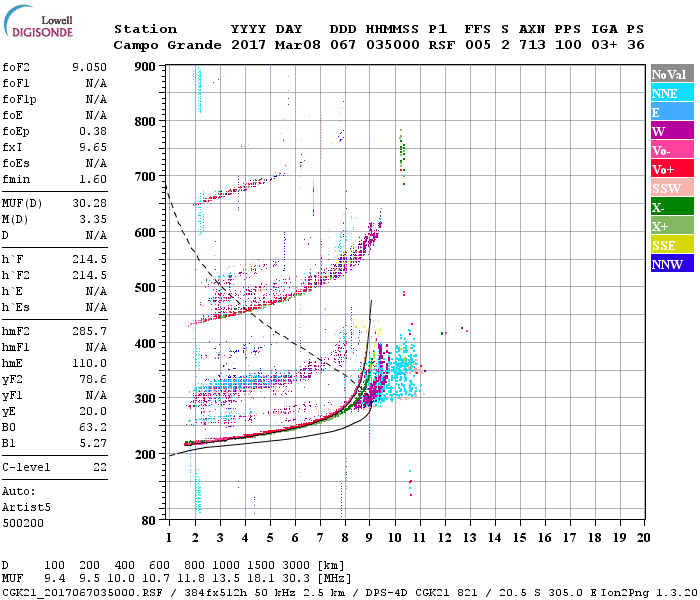The width and height of the screenshot is (700, 600).
Task: Select the NNW dark blue legend swatch
Action: (x=672, y=263)
